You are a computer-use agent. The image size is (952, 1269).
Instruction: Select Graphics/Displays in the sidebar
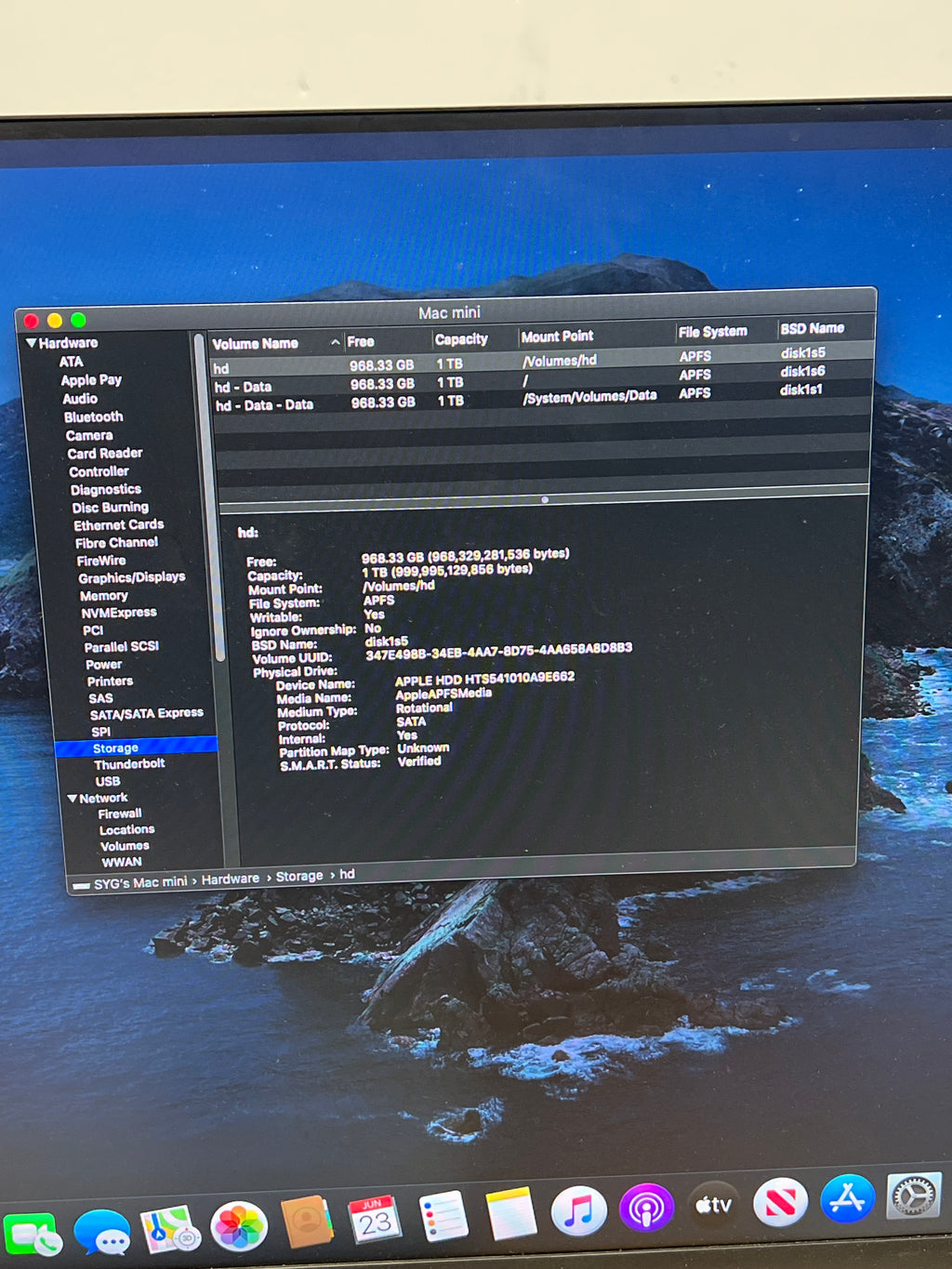coord(131,577)
